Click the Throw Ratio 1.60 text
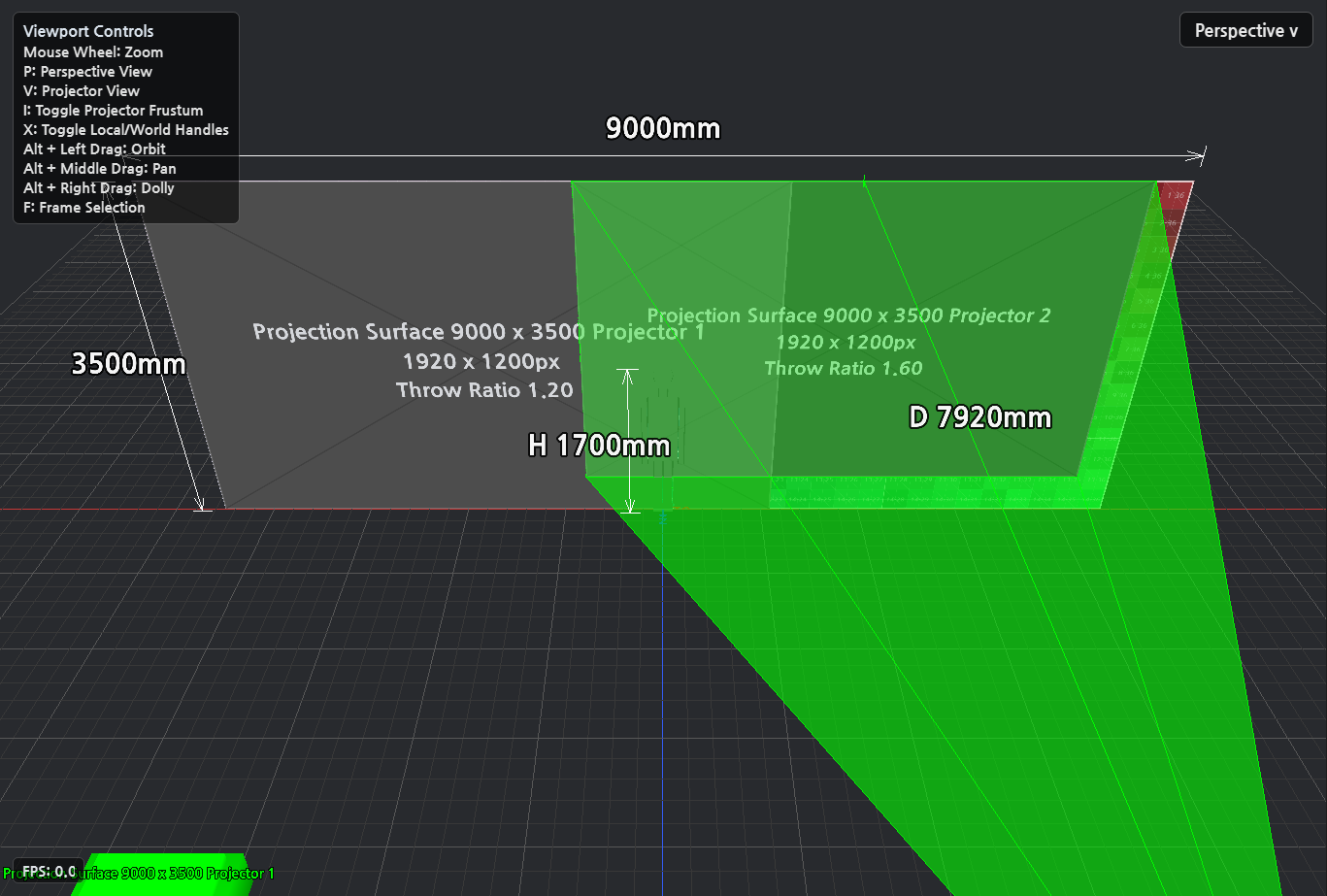The image size is (1327, 896). pos(843,368)
